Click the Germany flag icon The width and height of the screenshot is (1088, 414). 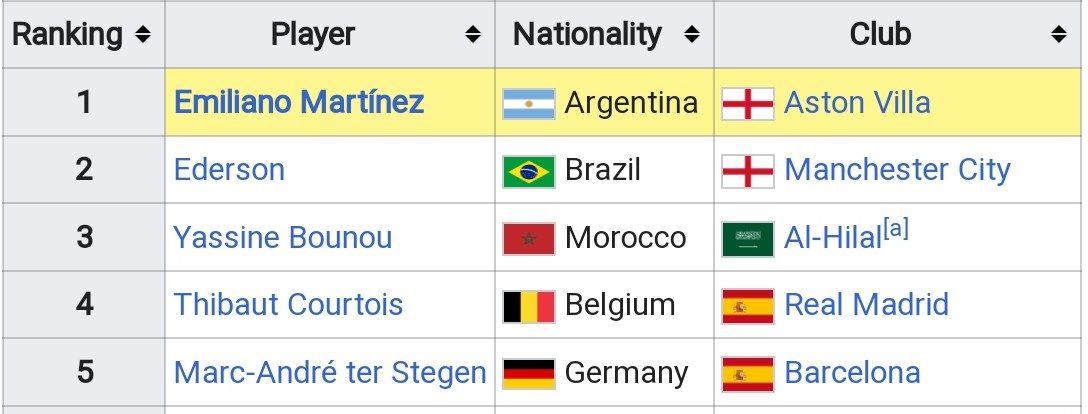pyautogui.click(x=529, y=374)
